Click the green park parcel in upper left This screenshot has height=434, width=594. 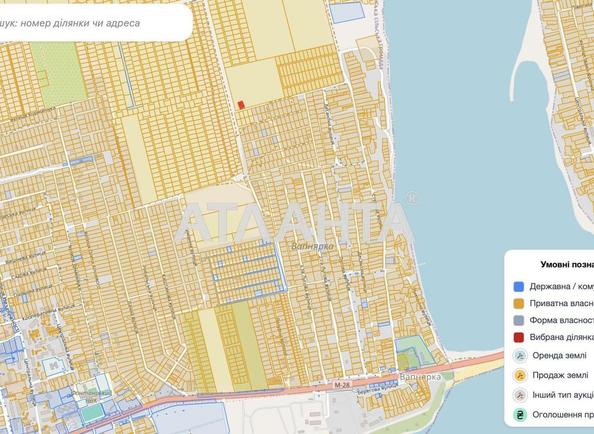(59, 74)
